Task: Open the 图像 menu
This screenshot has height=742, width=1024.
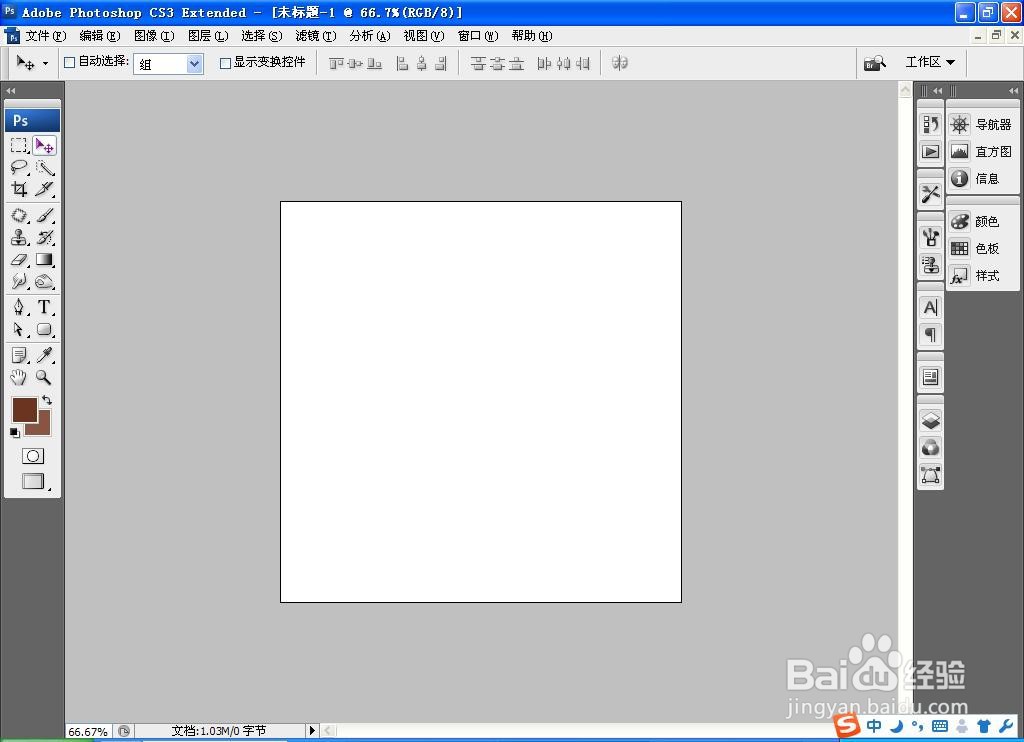Action: 154,36
